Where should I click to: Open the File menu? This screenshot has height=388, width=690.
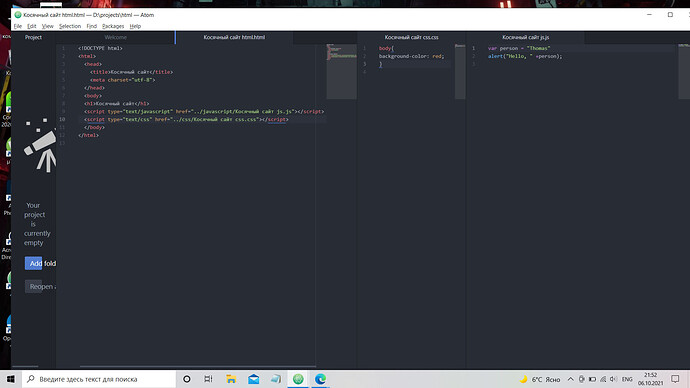(x=18, y=26)
